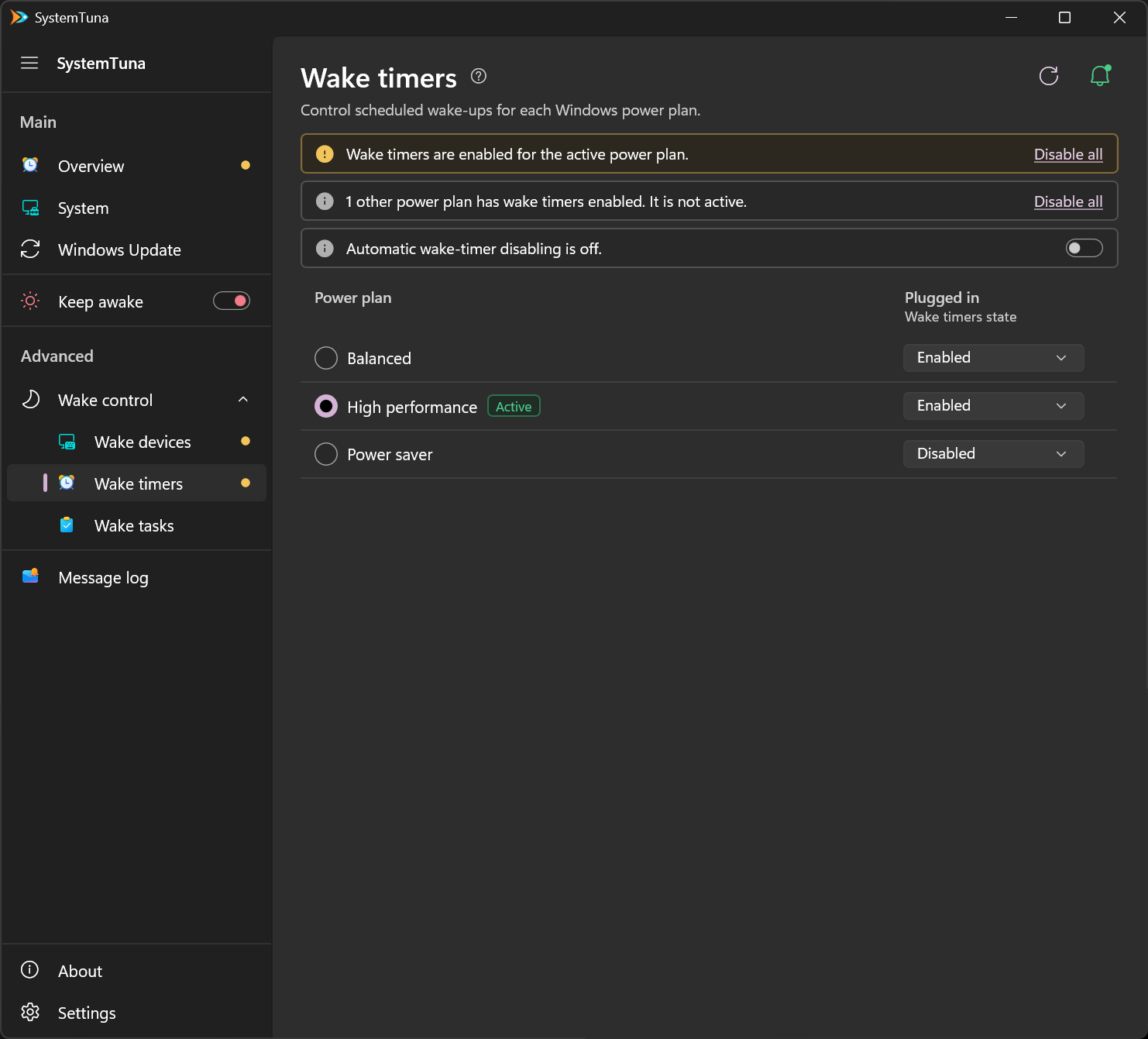Image resolution: width=1148 pixels, height=1039 pixels.
Task: Click the Wake tasks clipboard icon
Action: click(x=67, y=525)
